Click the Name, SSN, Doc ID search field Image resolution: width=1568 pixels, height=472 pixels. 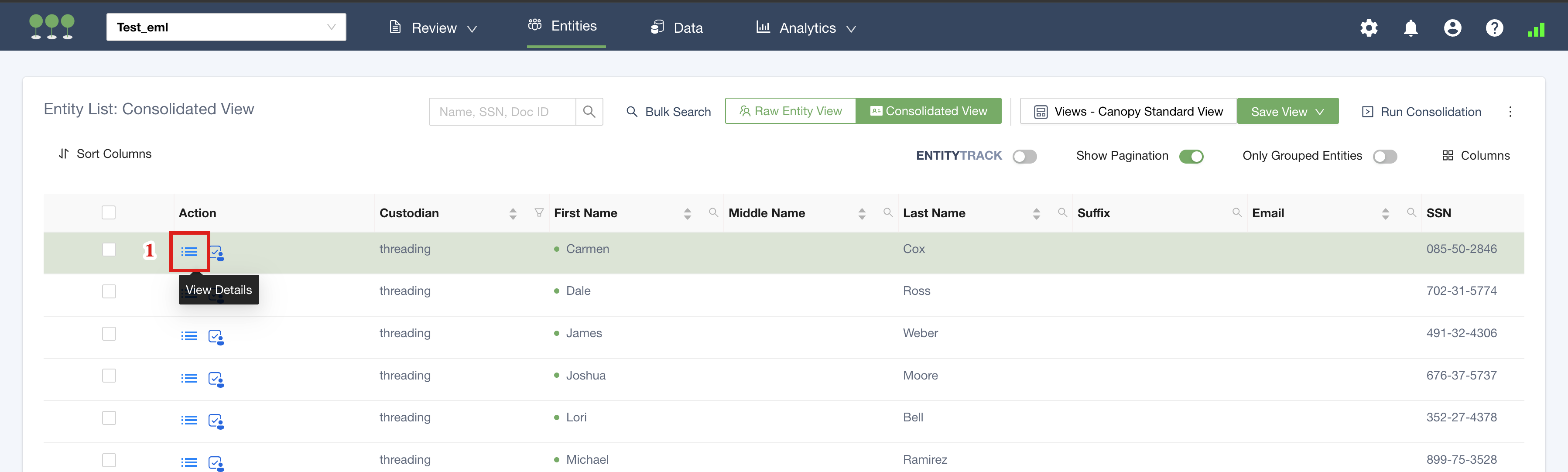click(x=502, y=112)
